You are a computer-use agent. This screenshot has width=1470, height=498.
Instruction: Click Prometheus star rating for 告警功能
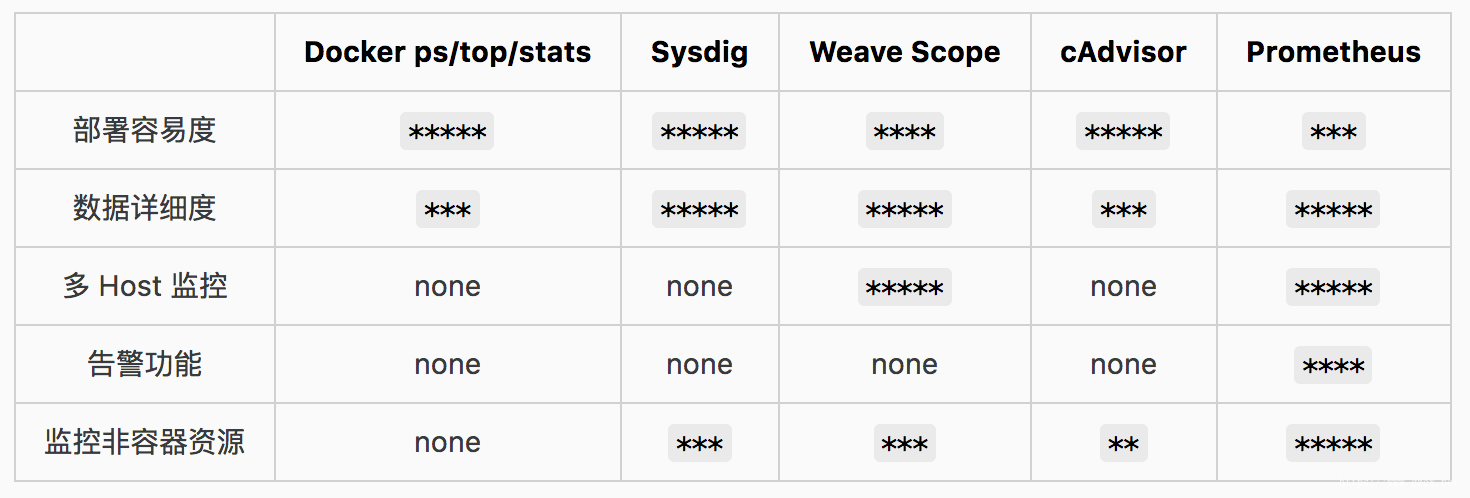(1333, 365)
